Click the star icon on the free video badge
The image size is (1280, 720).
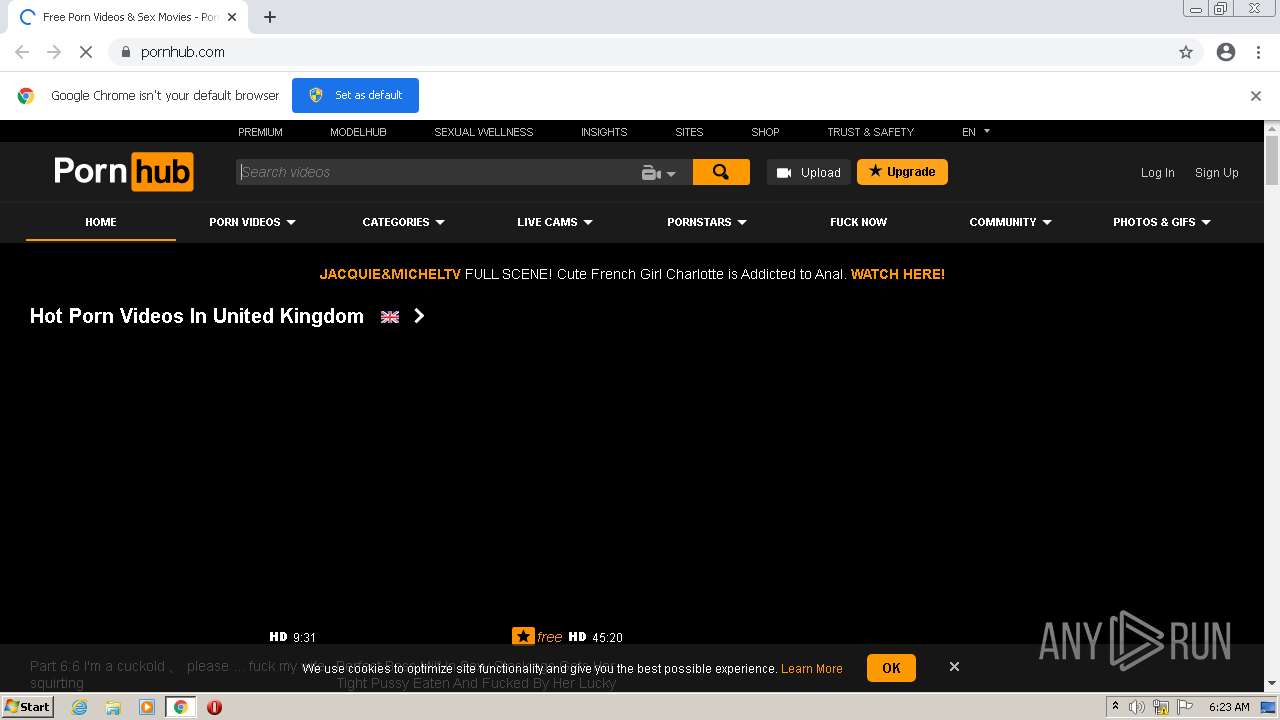point(523,636)
